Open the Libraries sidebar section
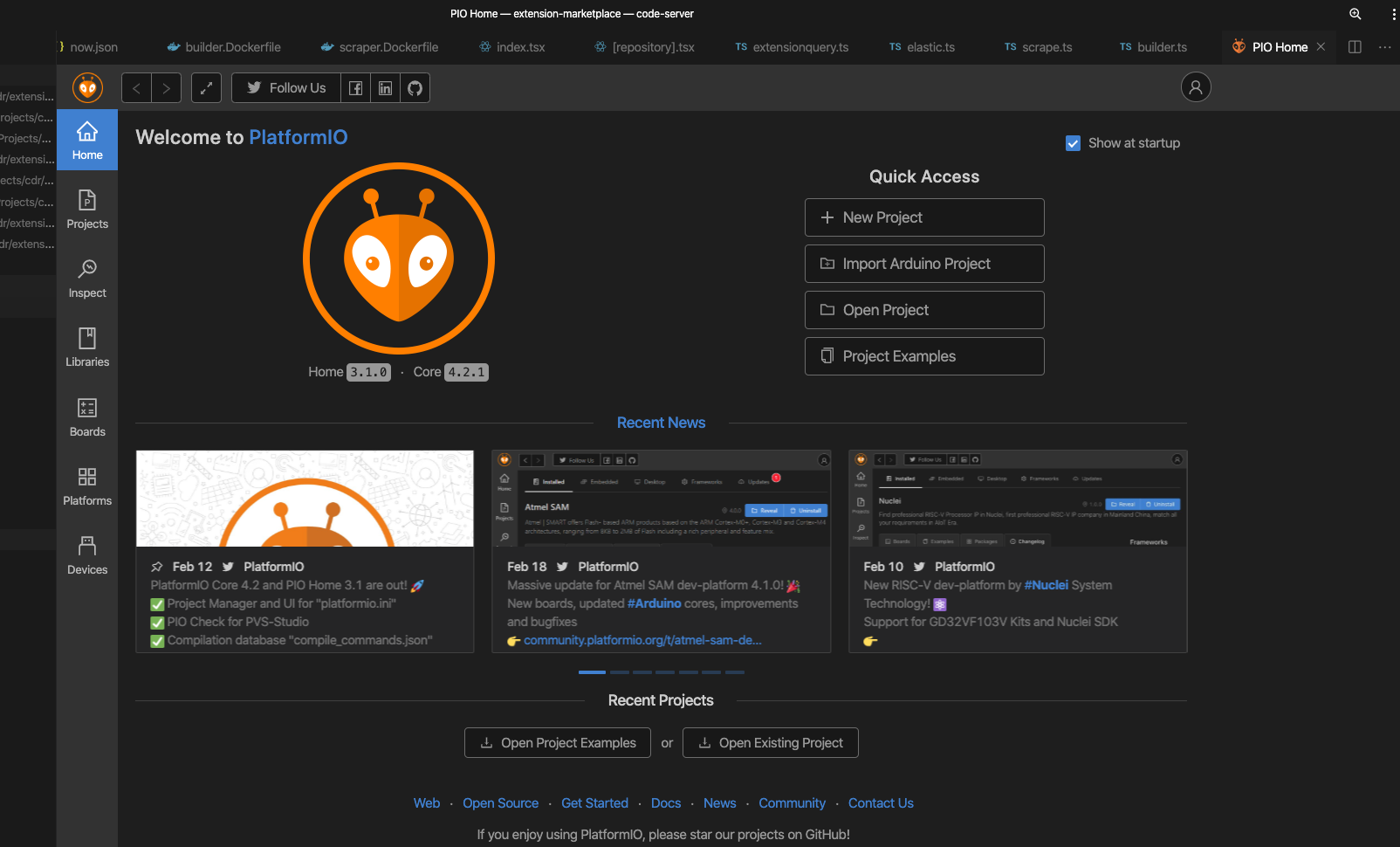This screenshot has width=1400, height=847. pos(87,348)
